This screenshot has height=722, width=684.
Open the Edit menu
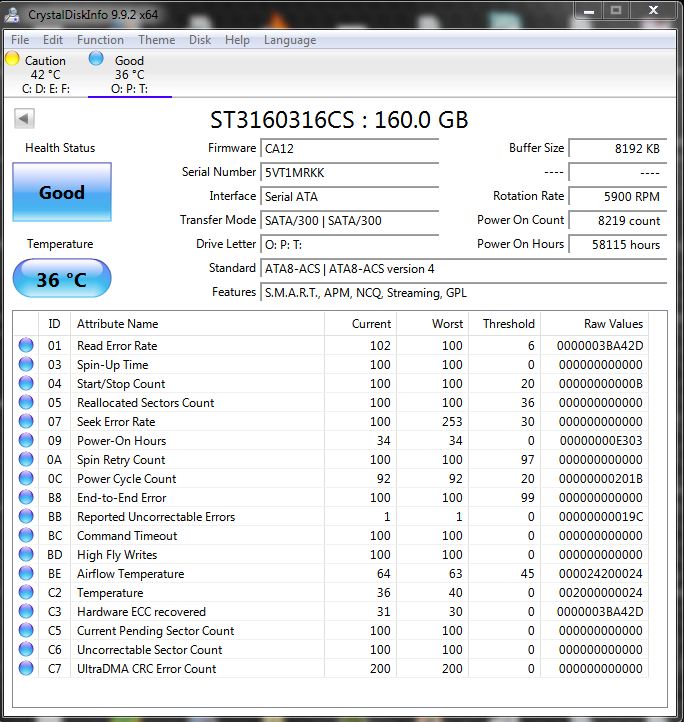tap(53, 40)
